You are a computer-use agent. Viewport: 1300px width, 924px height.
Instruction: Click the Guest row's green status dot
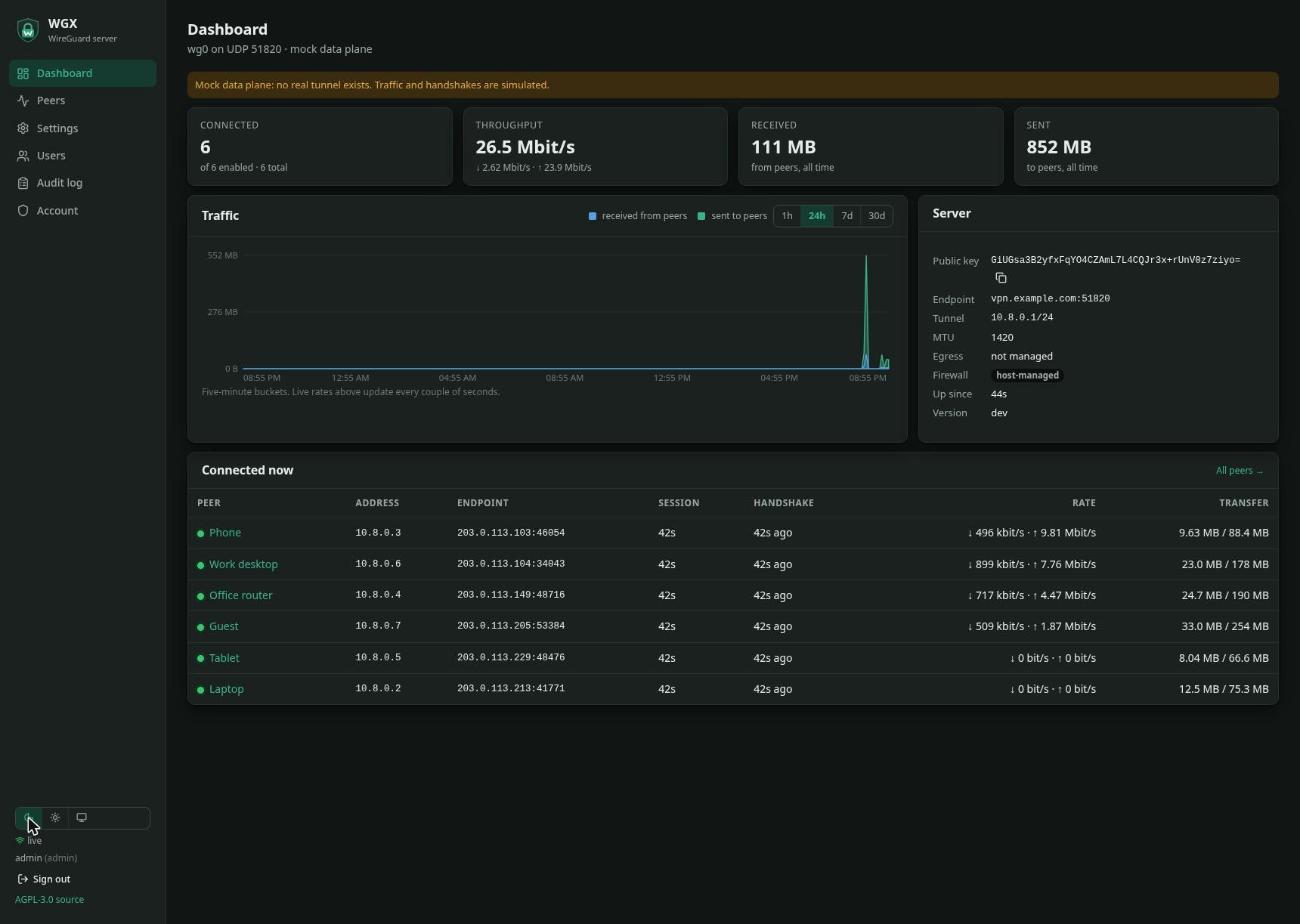click(x=201, y=627)
